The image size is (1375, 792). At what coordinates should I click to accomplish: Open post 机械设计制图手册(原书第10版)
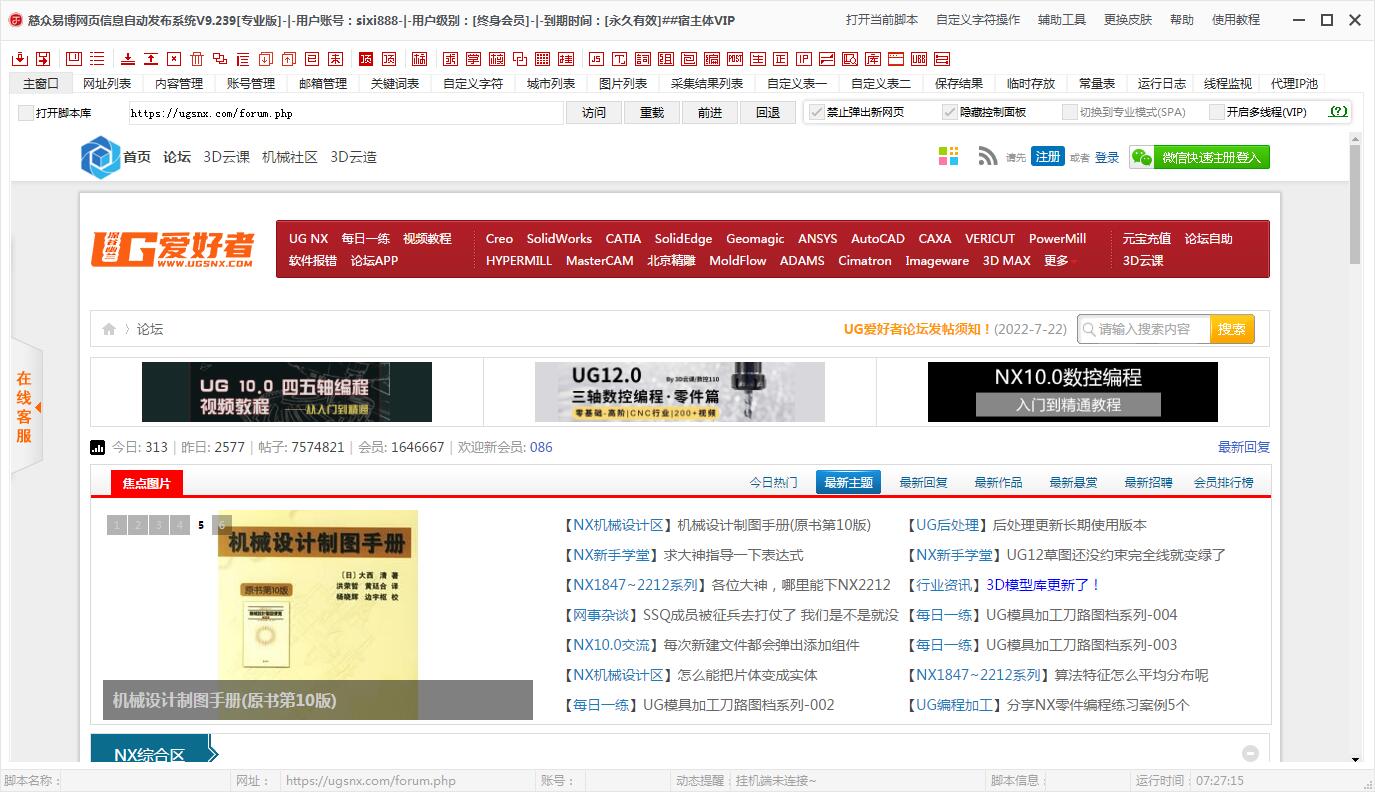click(x=774, y=525)
